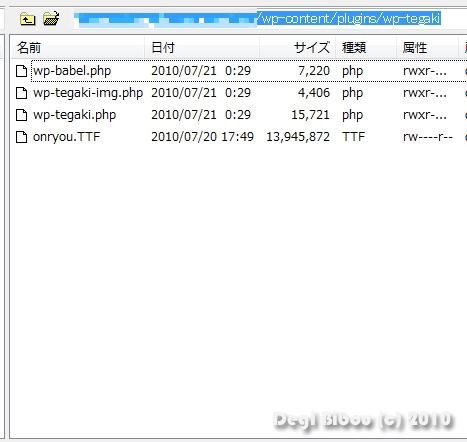This screenshot has width=467, height=442.
Task: Select the wp-tegaki.php file name
Action: (74, 115)
